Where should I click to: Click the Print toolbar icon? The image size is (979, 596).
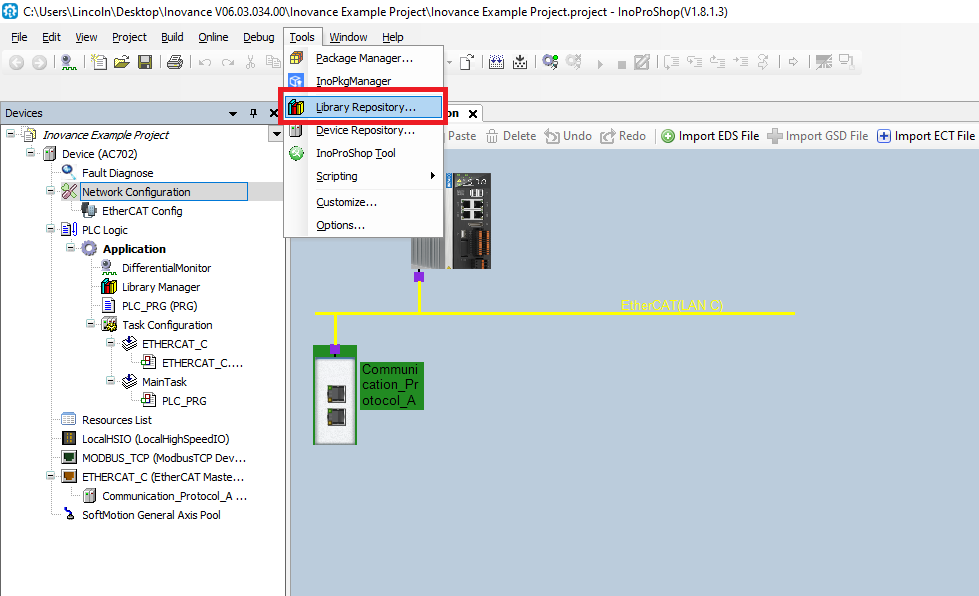[174, 62]
